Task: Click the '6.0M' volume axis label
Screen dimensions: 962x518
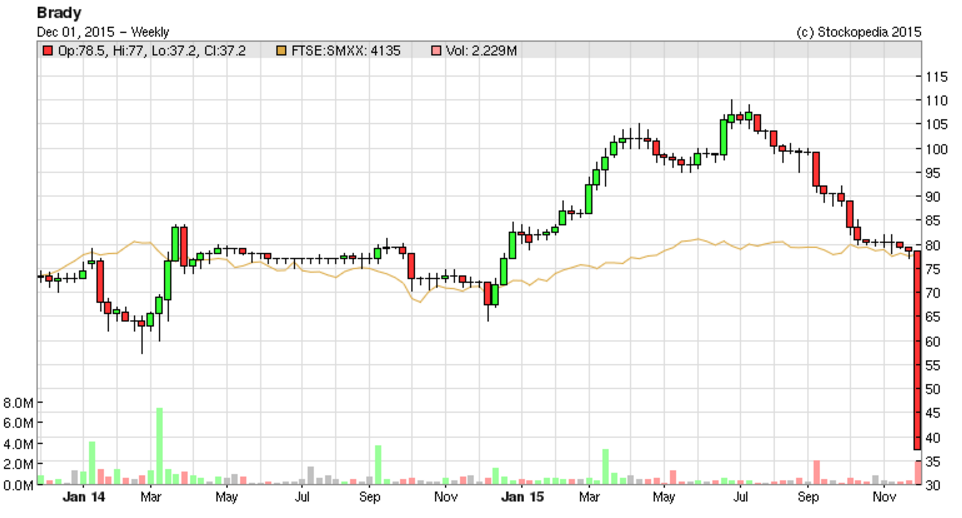Action: (x=18, y=423)
